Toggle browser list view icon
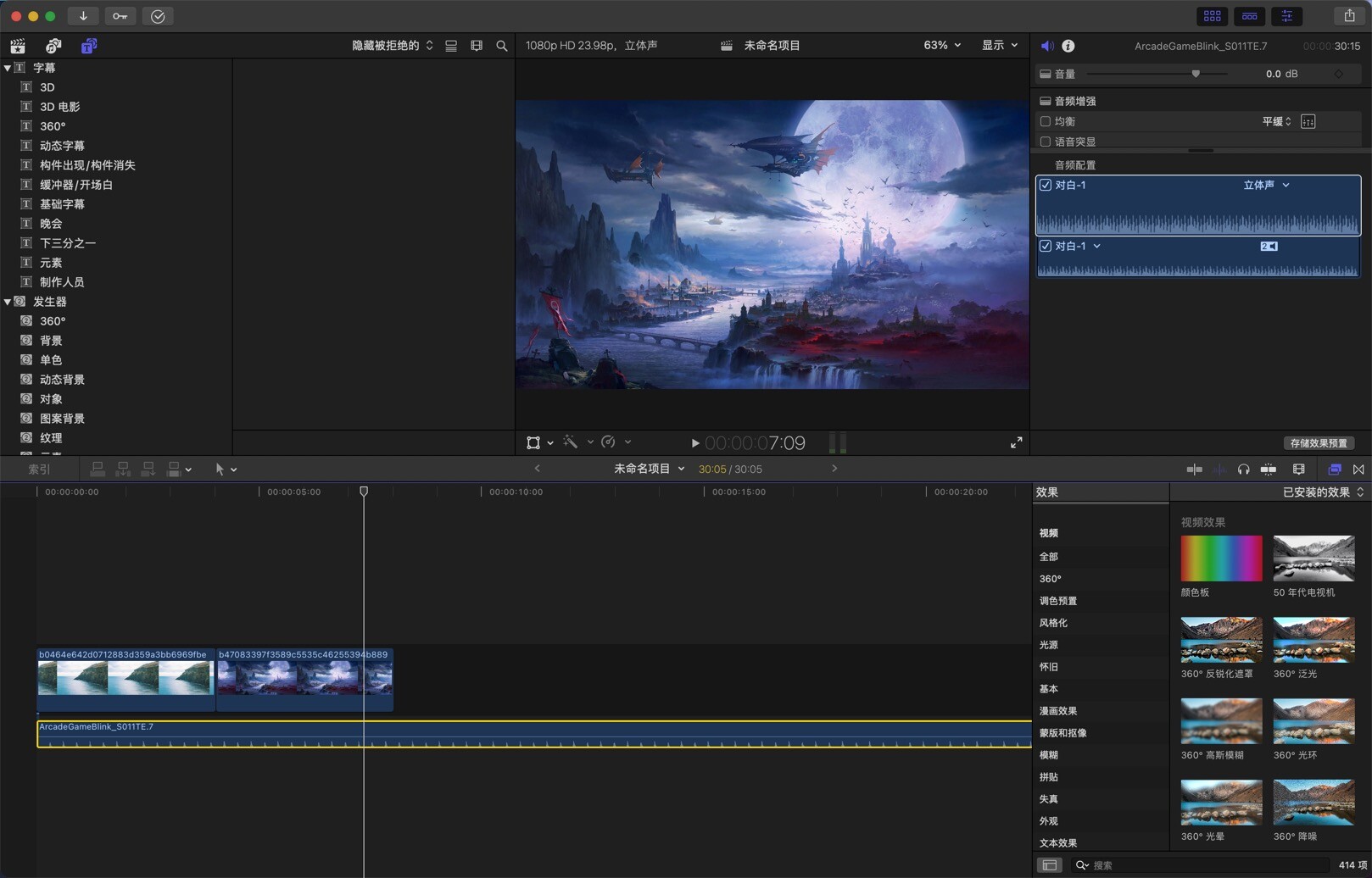The height and width of the screenshot is (878, 1372). click(451, 46)
